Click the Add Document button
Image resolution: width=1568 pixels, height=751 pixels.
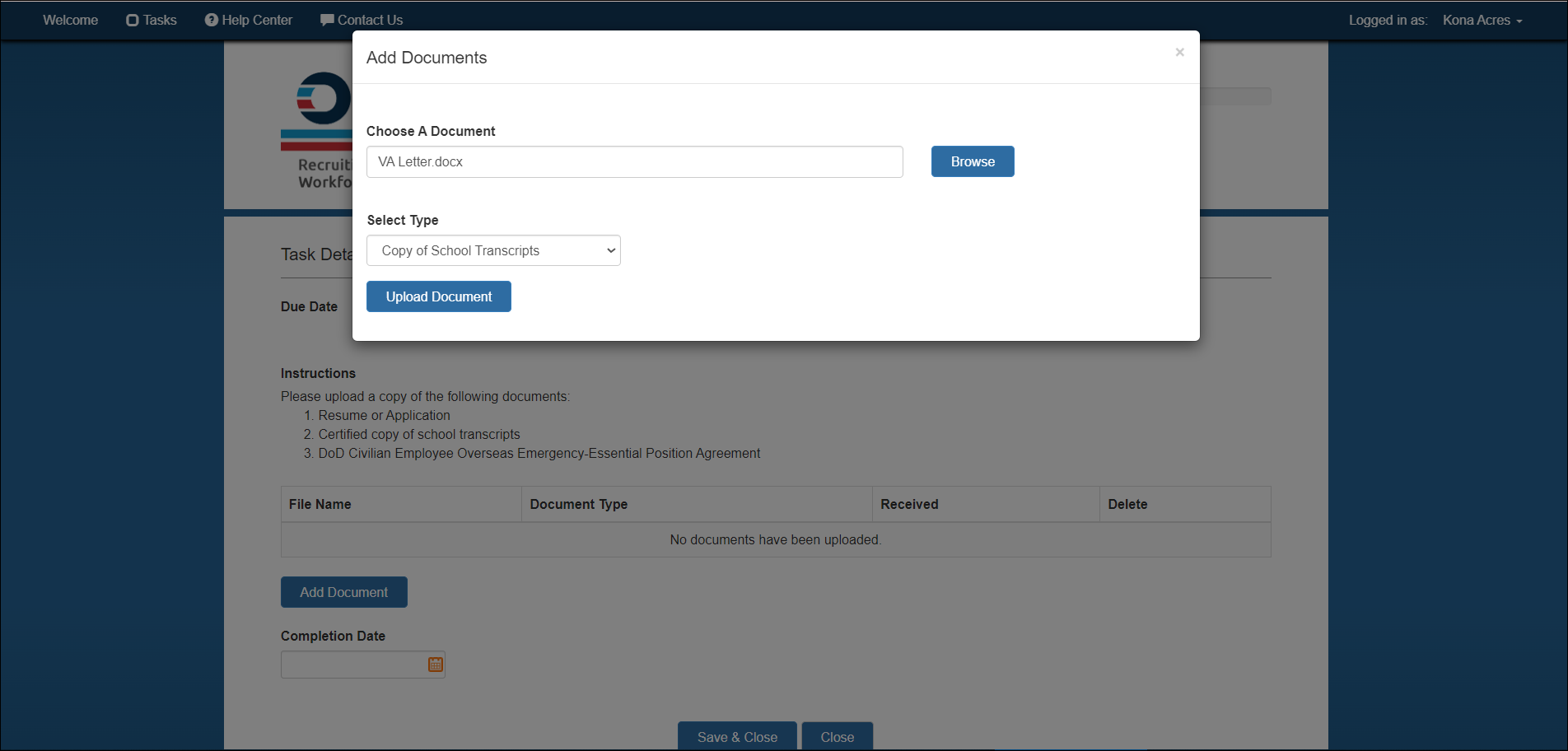344,592
